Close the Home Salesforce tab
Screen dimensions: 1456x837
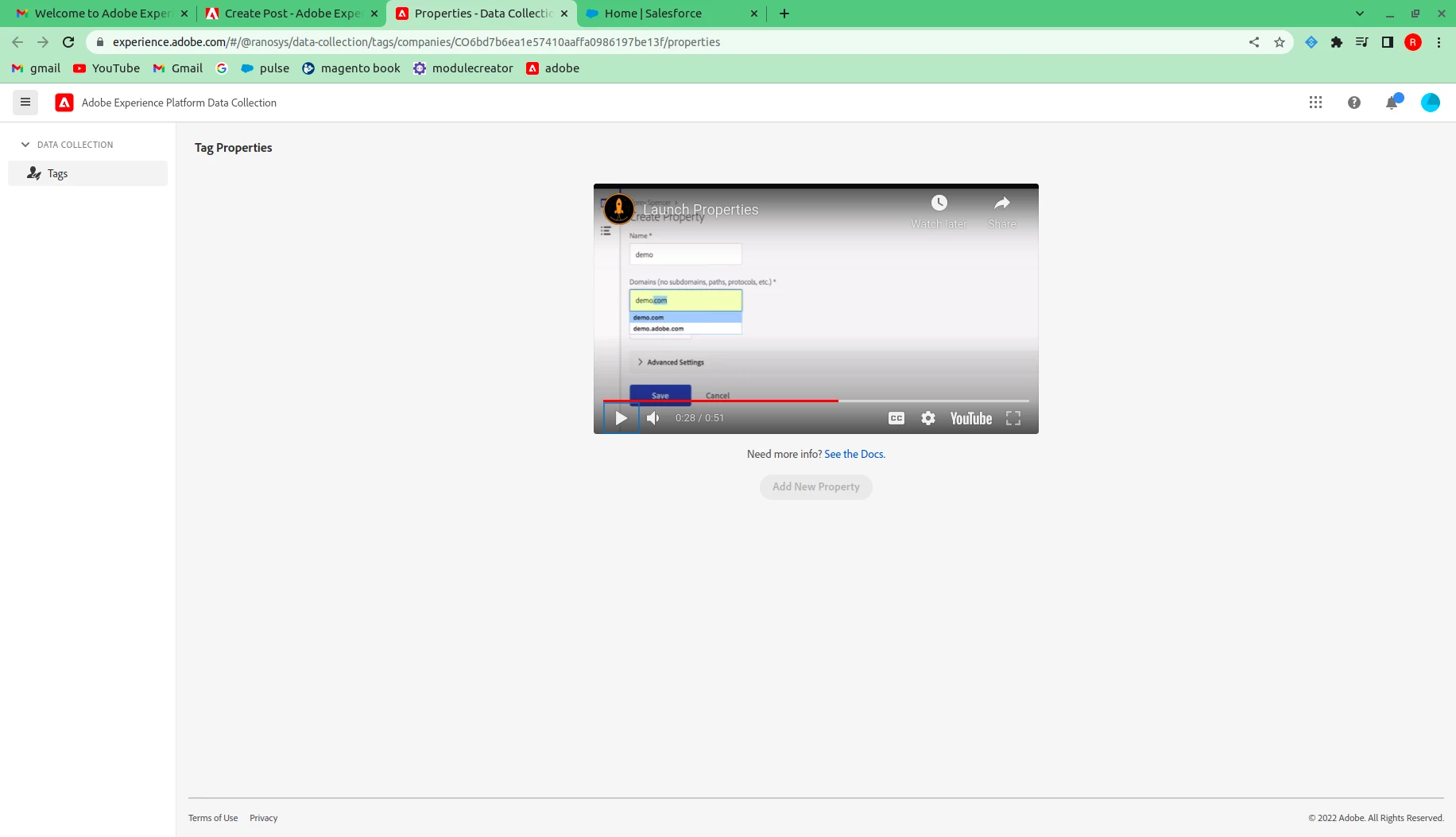754,14
